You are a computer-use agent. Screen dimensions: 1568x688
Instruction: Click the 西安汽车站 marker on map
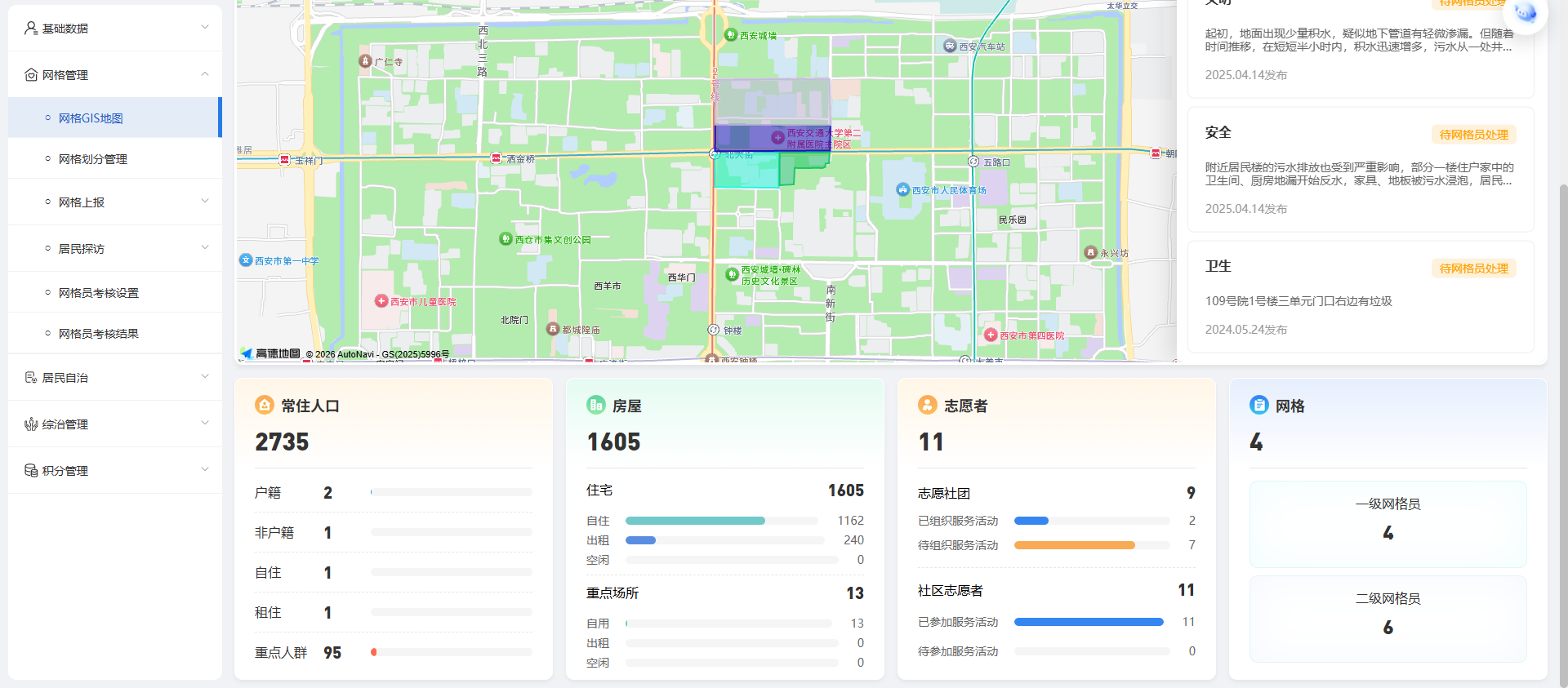(950, 46)
